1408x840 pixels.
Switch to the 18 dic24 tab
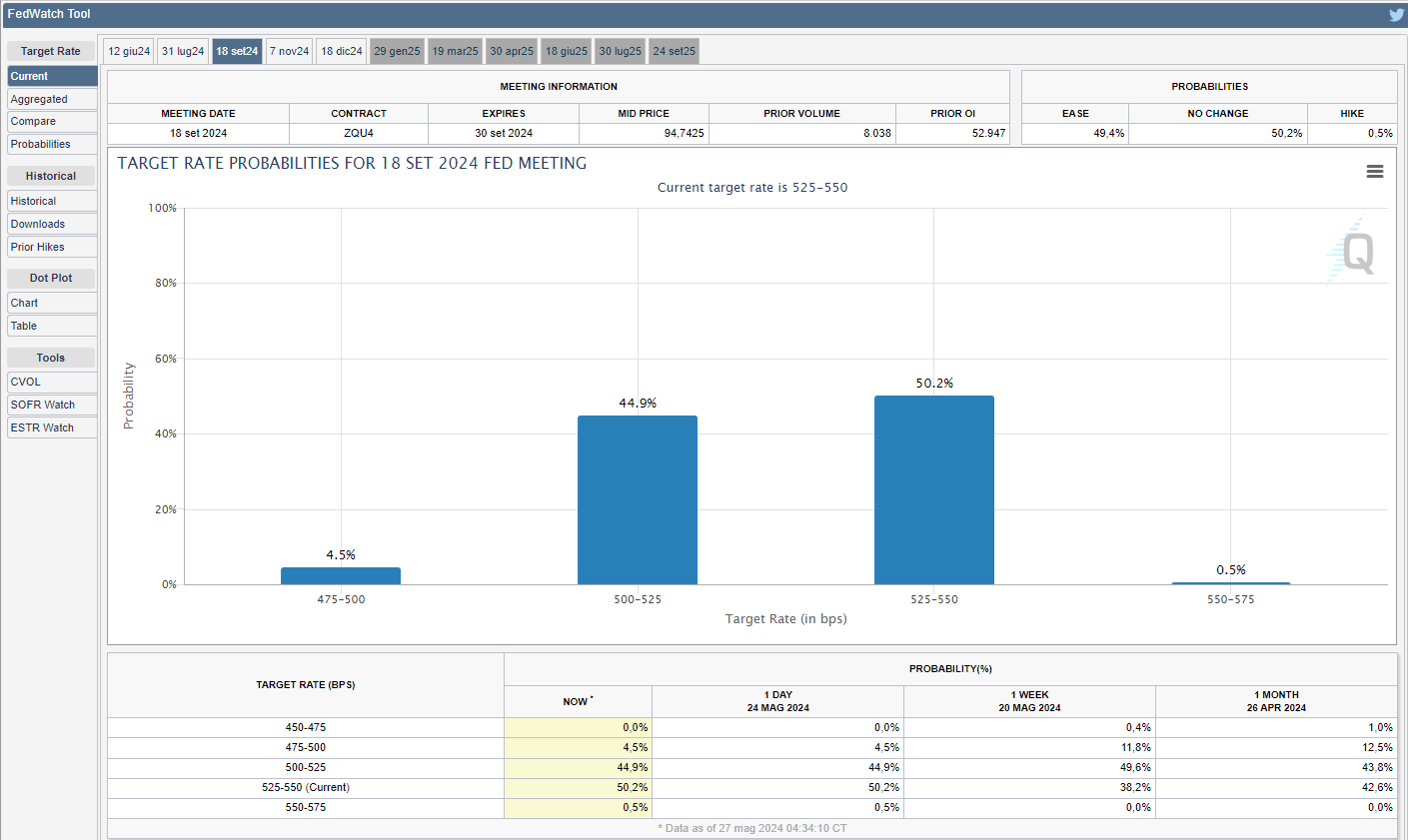click(x=342, y=51)
